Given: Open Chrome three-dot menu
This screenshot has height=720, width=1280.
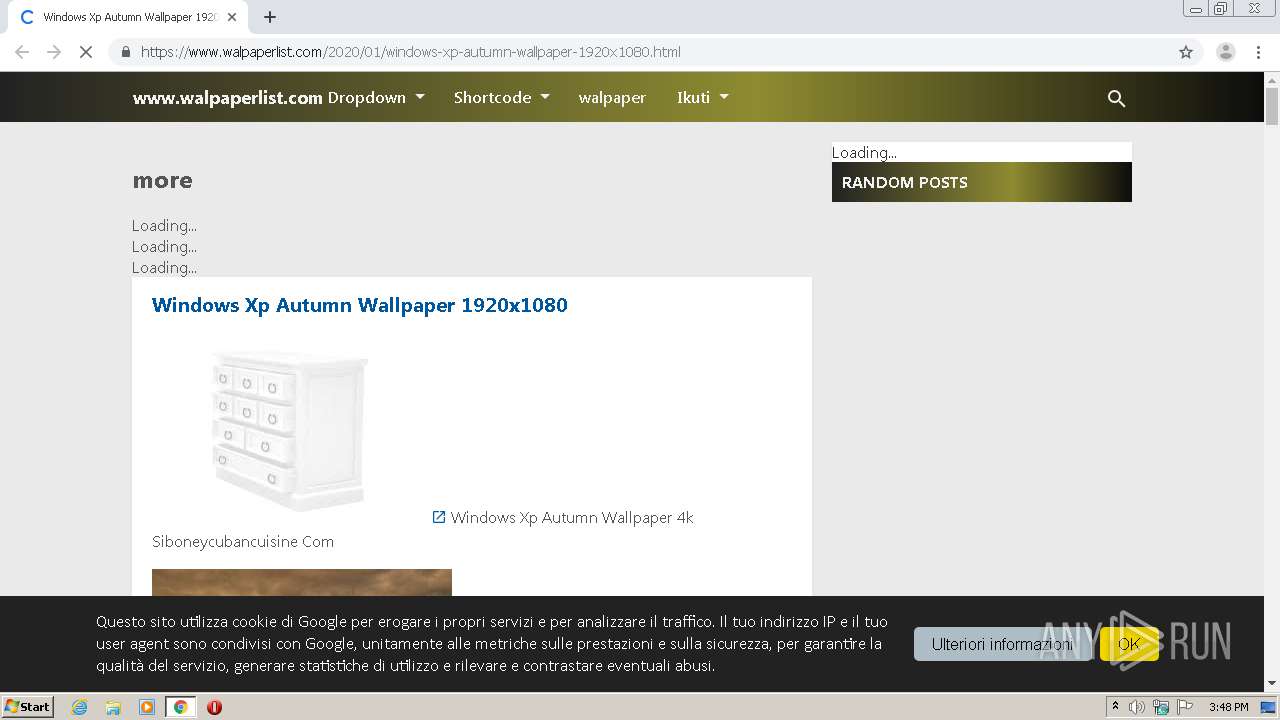Looking at the screenshot, I should 1258,52.
